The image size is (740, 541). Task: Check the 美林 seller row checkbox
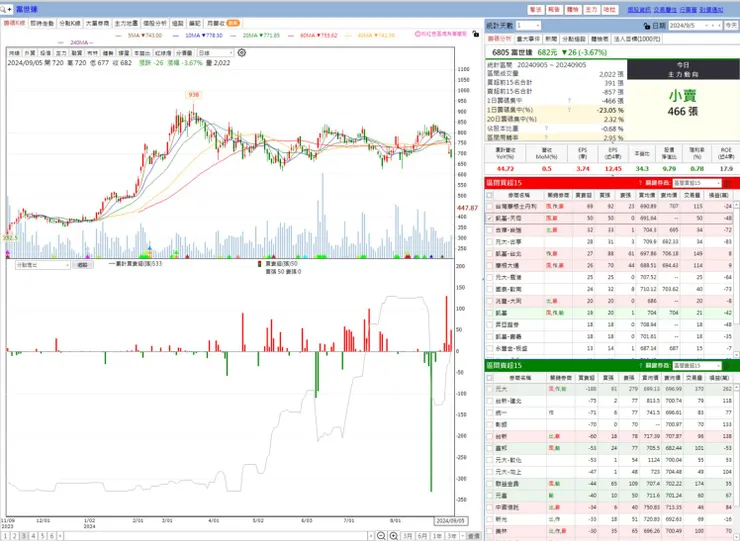coord(489,531)
